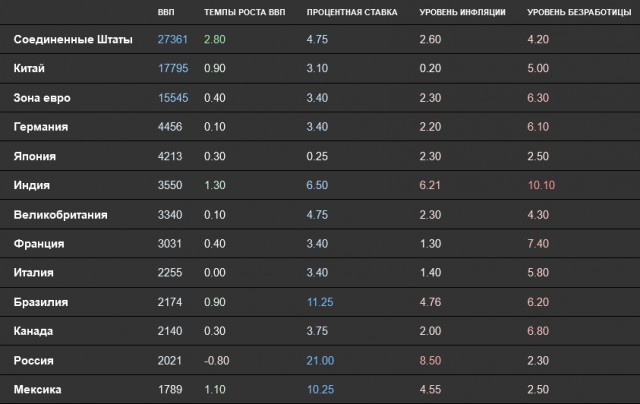
Task: Click the УРОВЕНЬ БЕЗРАБОТИЦЫ column header
Action: 579,12
